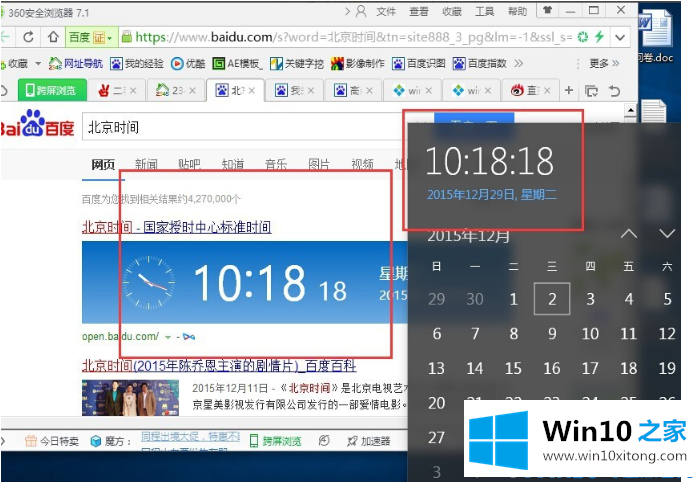
Task: Open the .doc file on the desktop
Action: pos(655,37)
